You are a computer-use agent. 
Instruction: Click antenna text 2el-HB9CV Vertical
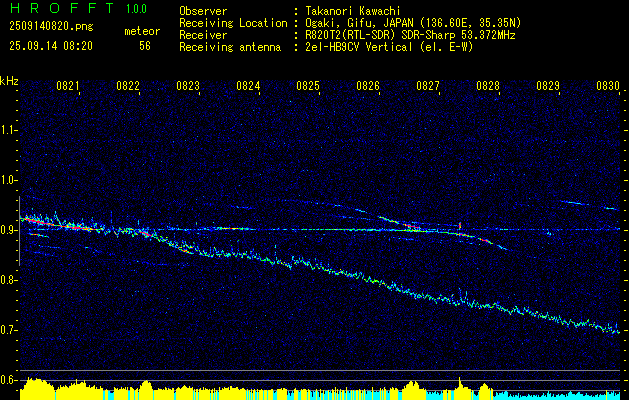[358, 47]
